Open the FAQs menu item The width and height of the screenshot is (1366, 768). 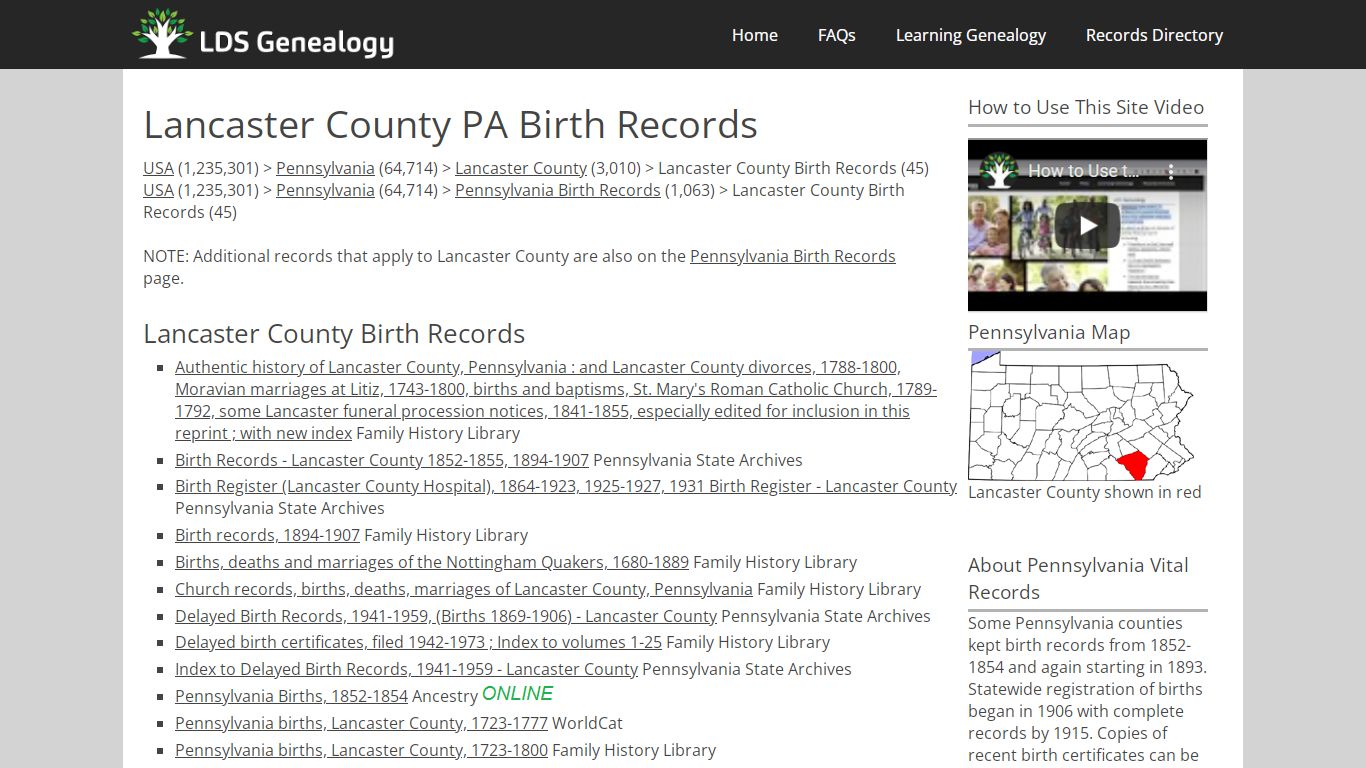tap(837, 35)
